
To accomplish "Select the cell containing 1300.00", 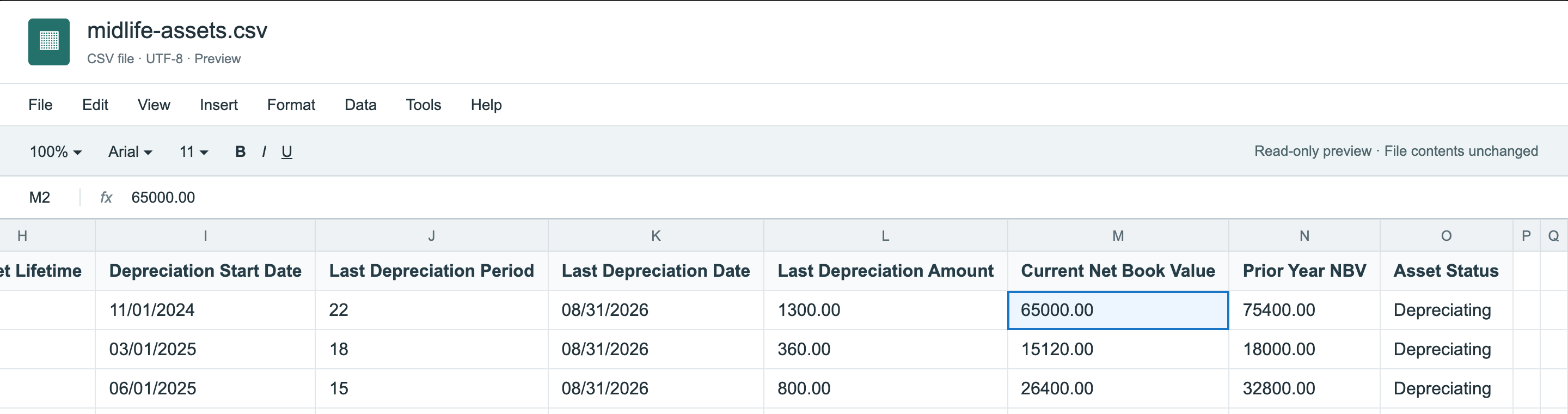I will pyautogui.click(x=886, y=310).
